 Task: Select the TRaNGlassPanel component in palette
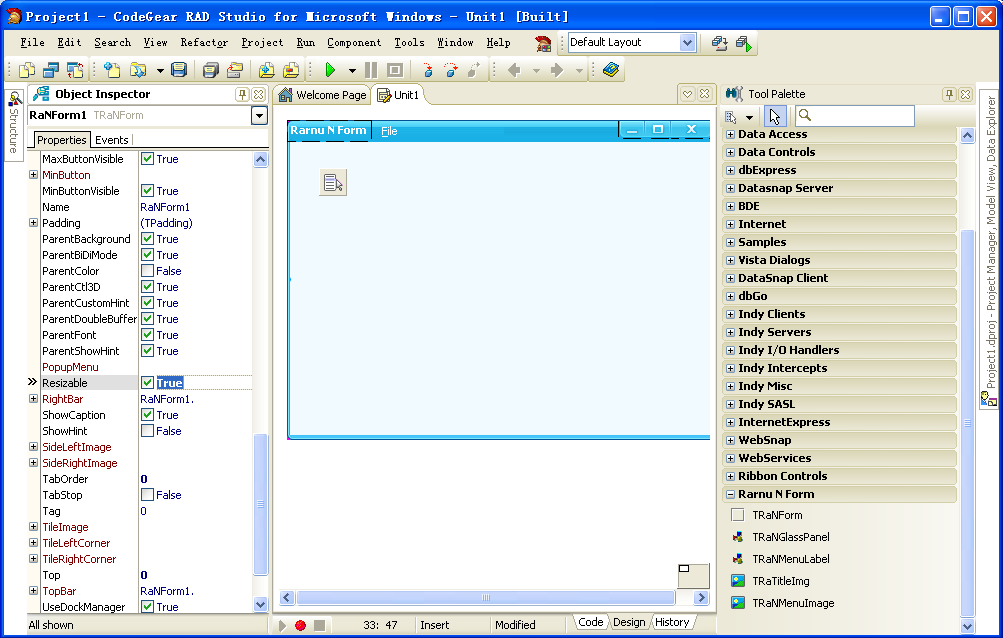point(790,537)
